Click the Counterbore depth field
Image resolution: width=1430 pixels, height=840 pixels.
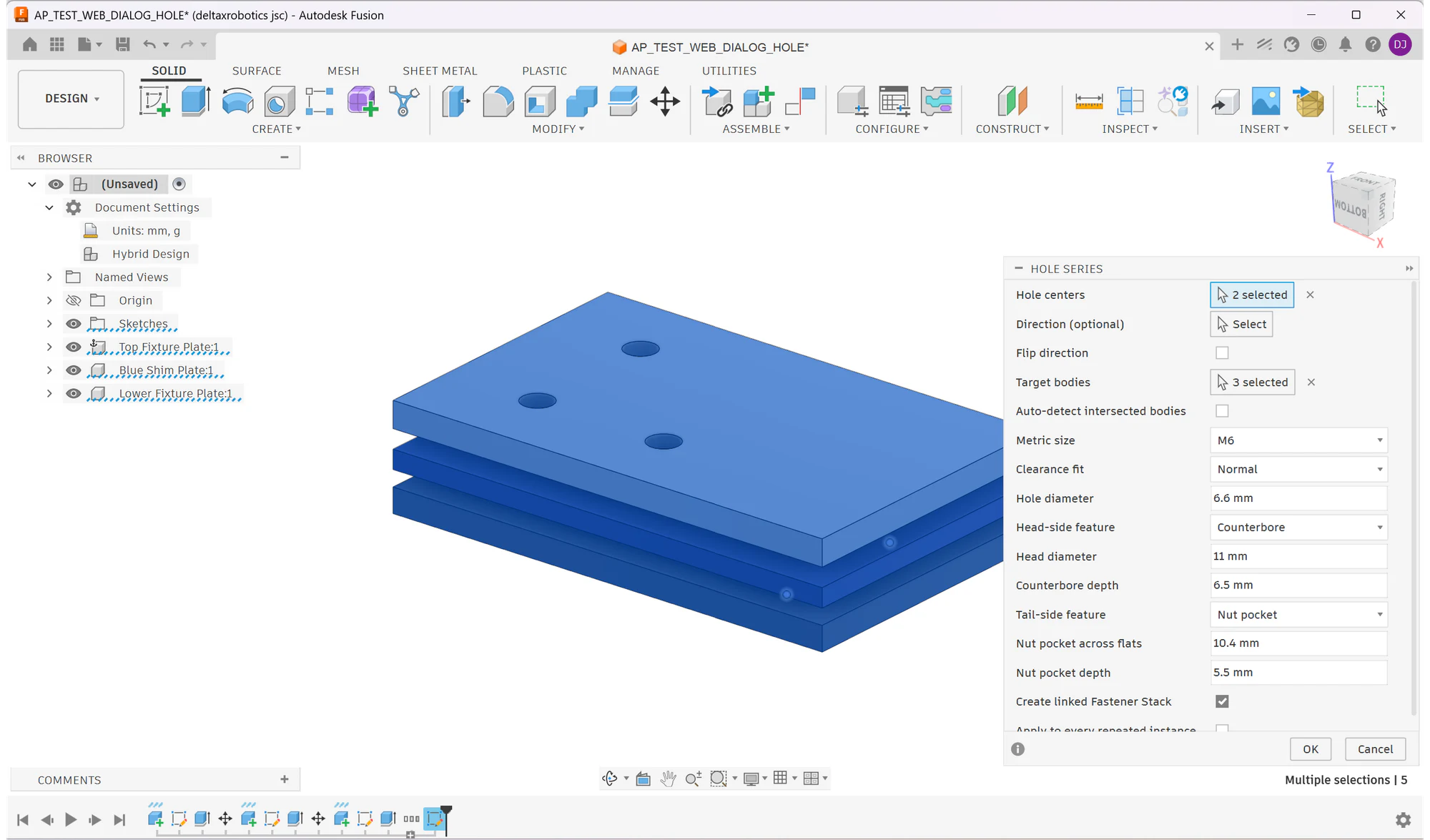(1298, 585)
